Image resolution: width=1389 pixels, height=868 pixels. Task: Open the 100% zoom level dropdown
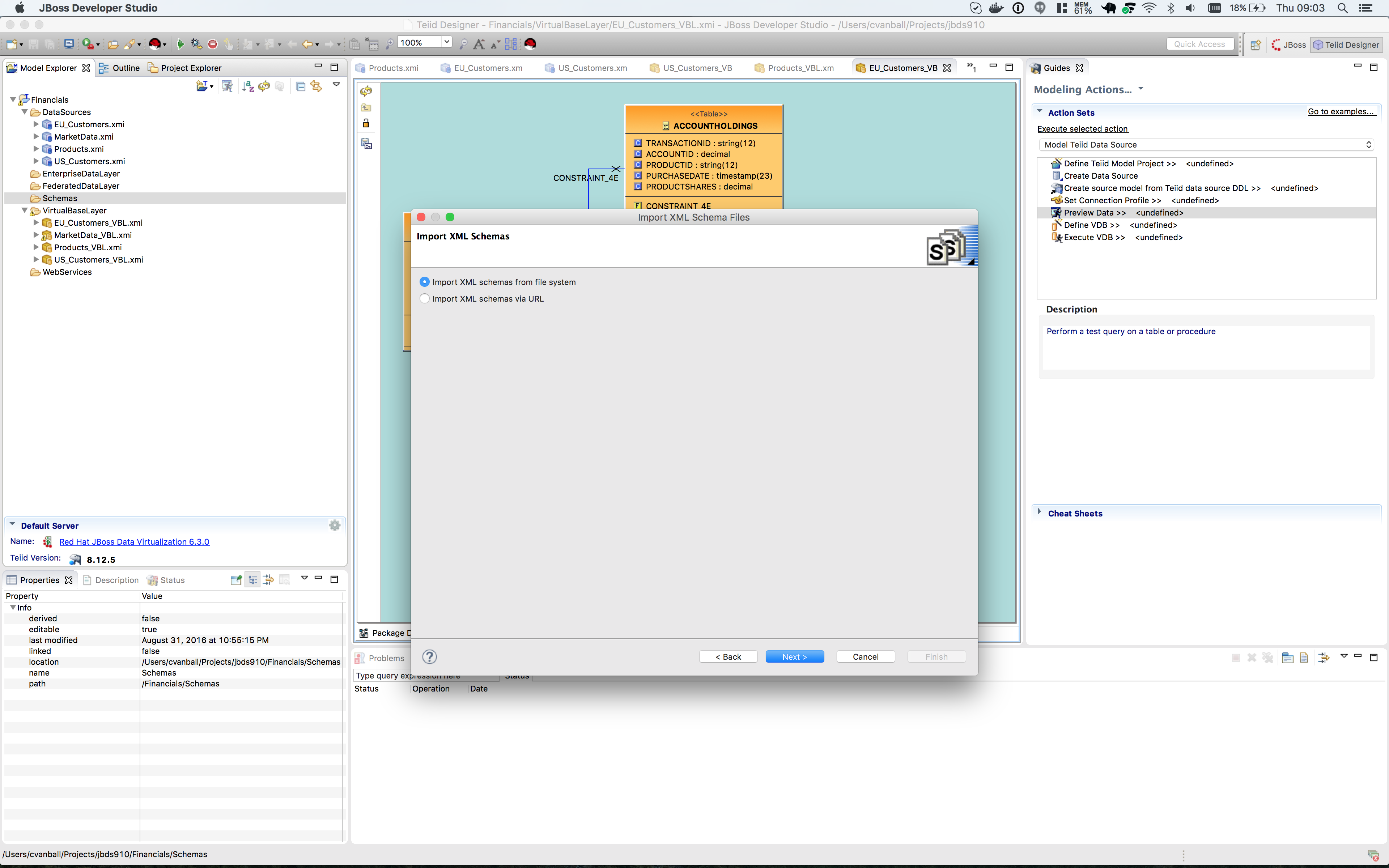click(447, 42)
